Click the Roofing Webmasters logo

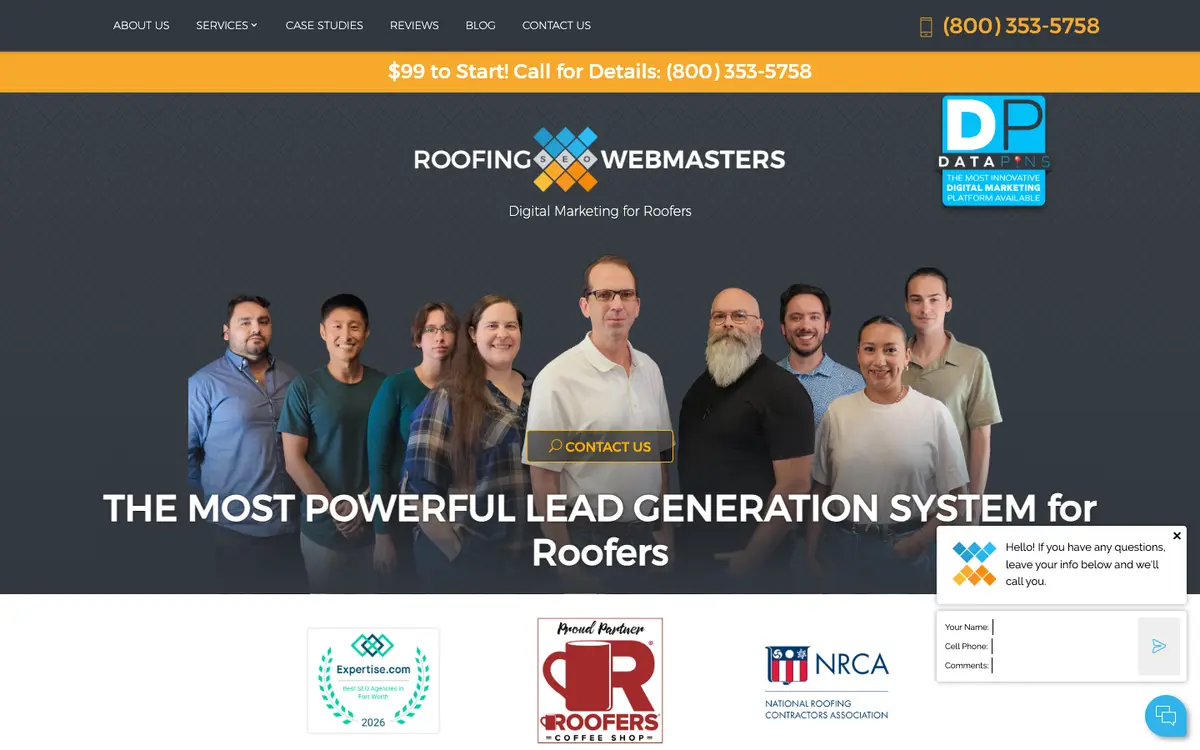(x=600, y=159)
